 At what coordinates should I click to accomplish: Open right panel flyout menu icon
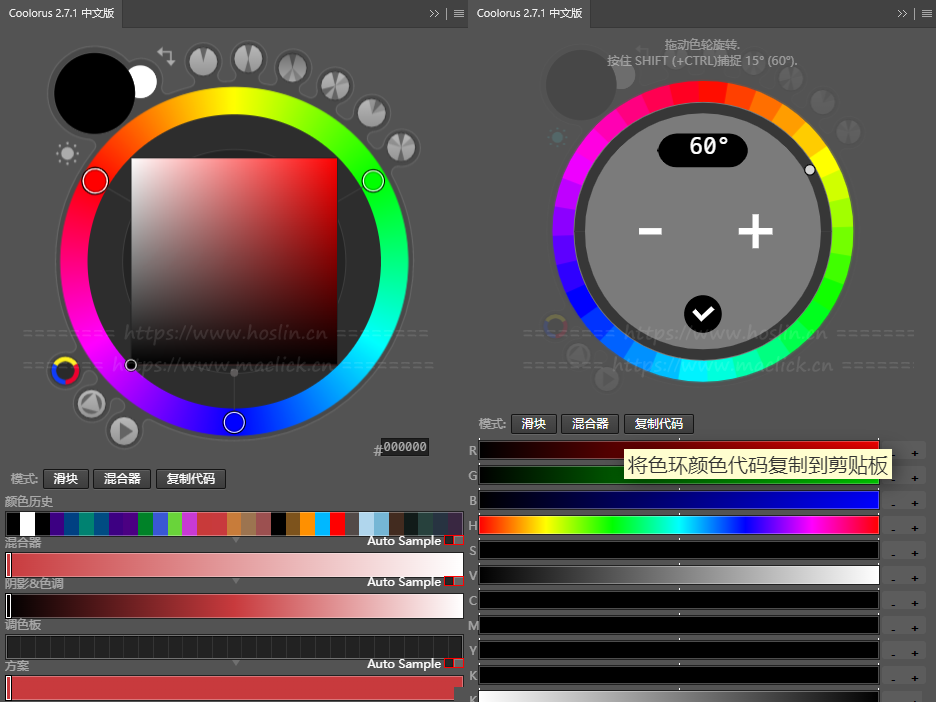pos(926,13)
